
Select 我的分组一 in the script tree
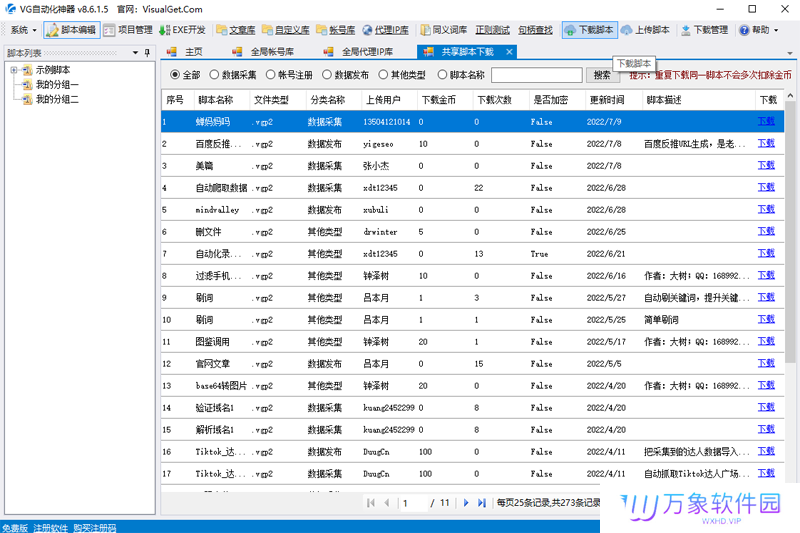point(57,85)
